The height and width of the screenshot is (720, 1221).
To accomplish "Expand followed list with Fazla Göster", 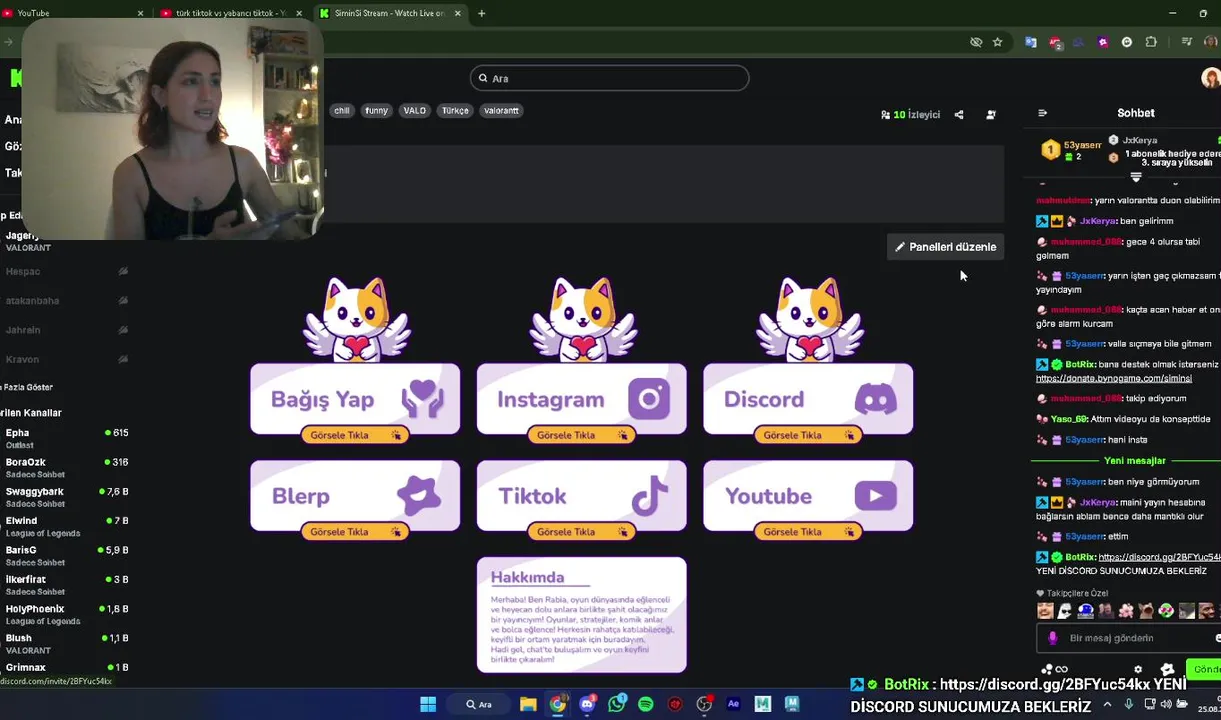I will point(28,387).
